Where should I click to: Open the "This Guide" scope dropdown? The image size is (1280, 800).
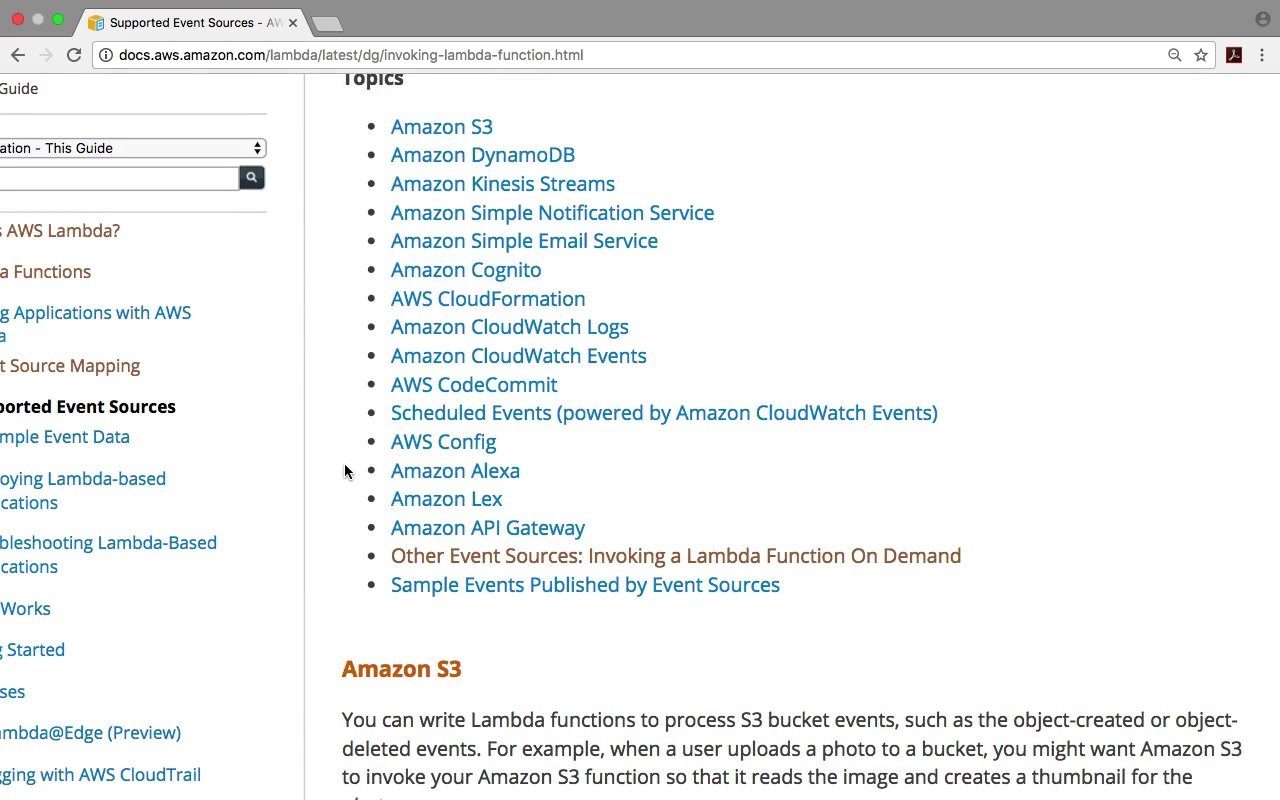(132, 148)
